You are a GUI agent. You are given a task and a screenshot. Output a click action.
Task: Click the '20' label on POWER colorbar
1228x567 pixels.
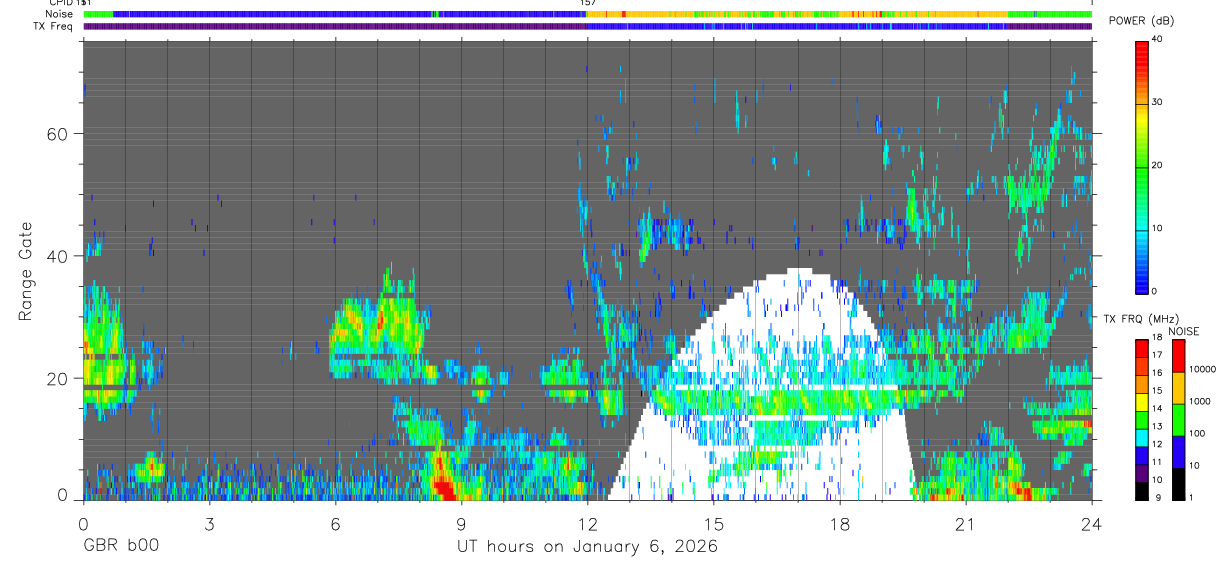point(1158,165)
